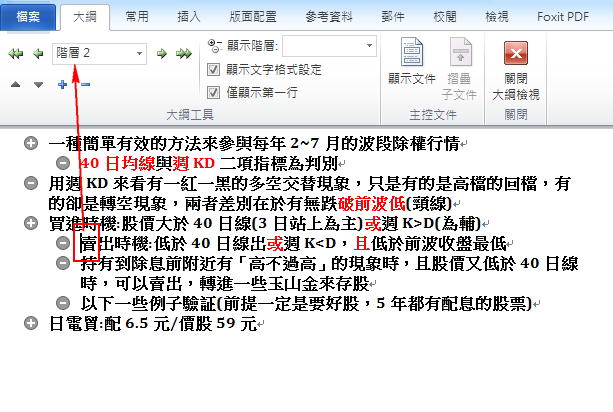This screenshot has width=613, height=412.
Task: Minus symbol beside 持有到除息前 paragraph
Action: click(x=63, y=263)
